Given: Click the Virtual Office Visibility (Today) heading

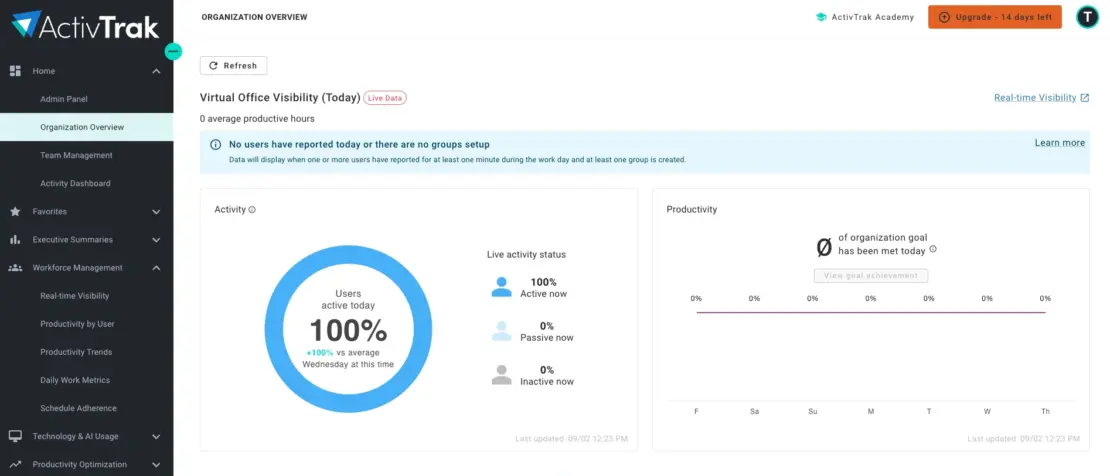Looking at the screenshot, I should (280, 98).
